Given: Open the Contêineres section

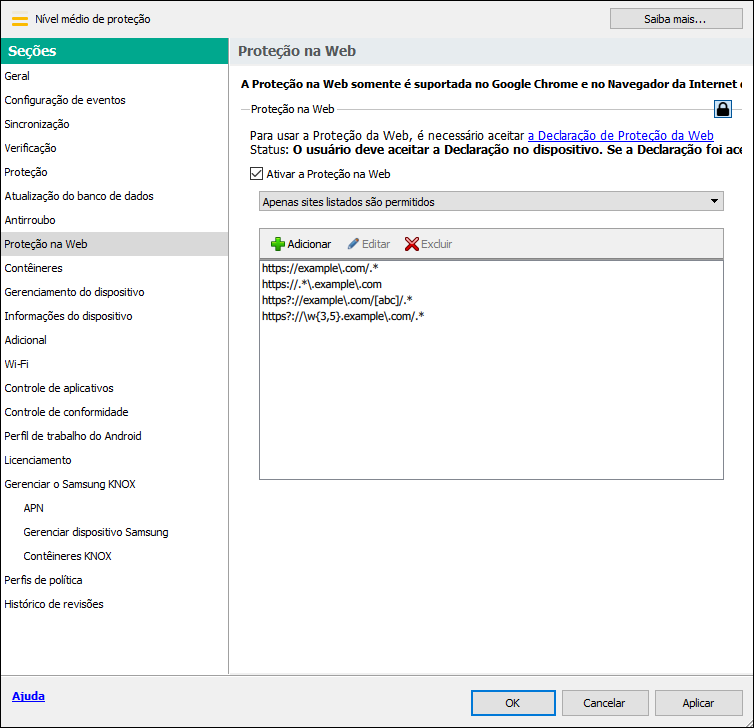Looking at the screenshot, I should (x=114, y=268).
